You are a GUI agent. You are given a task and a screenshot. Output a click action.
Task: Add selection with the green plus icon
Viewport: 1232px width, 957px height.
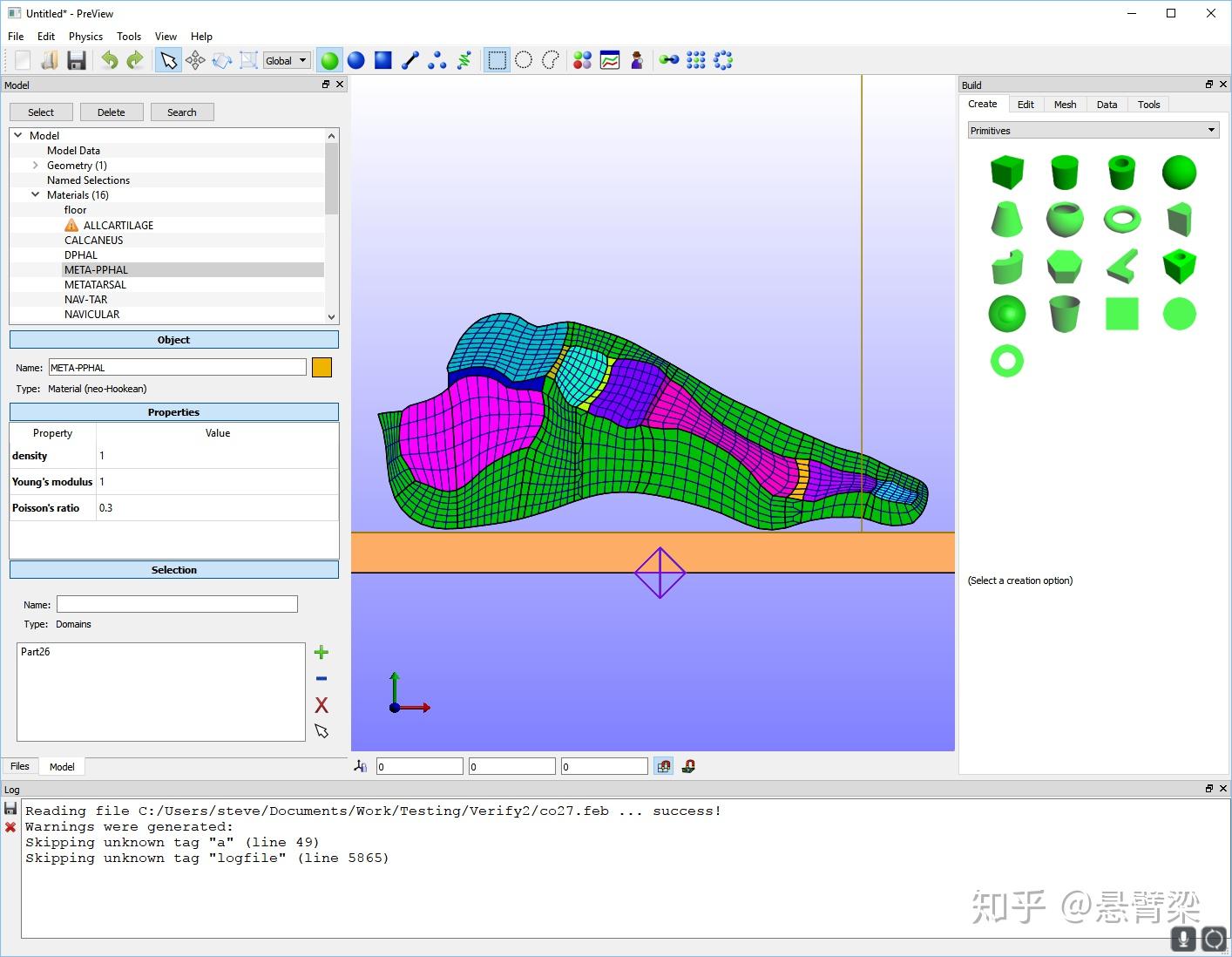click(x=322, y=652)
